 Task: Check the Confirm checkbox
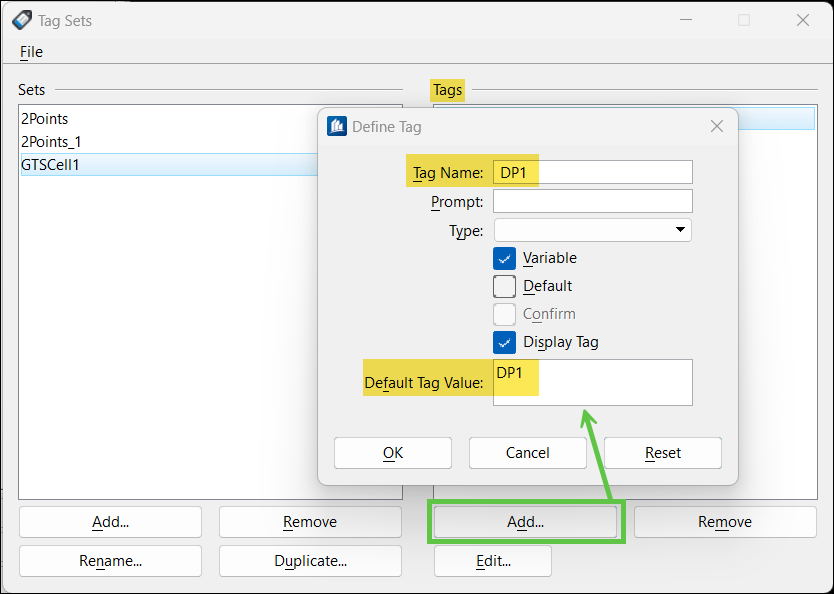coord(505,314)
